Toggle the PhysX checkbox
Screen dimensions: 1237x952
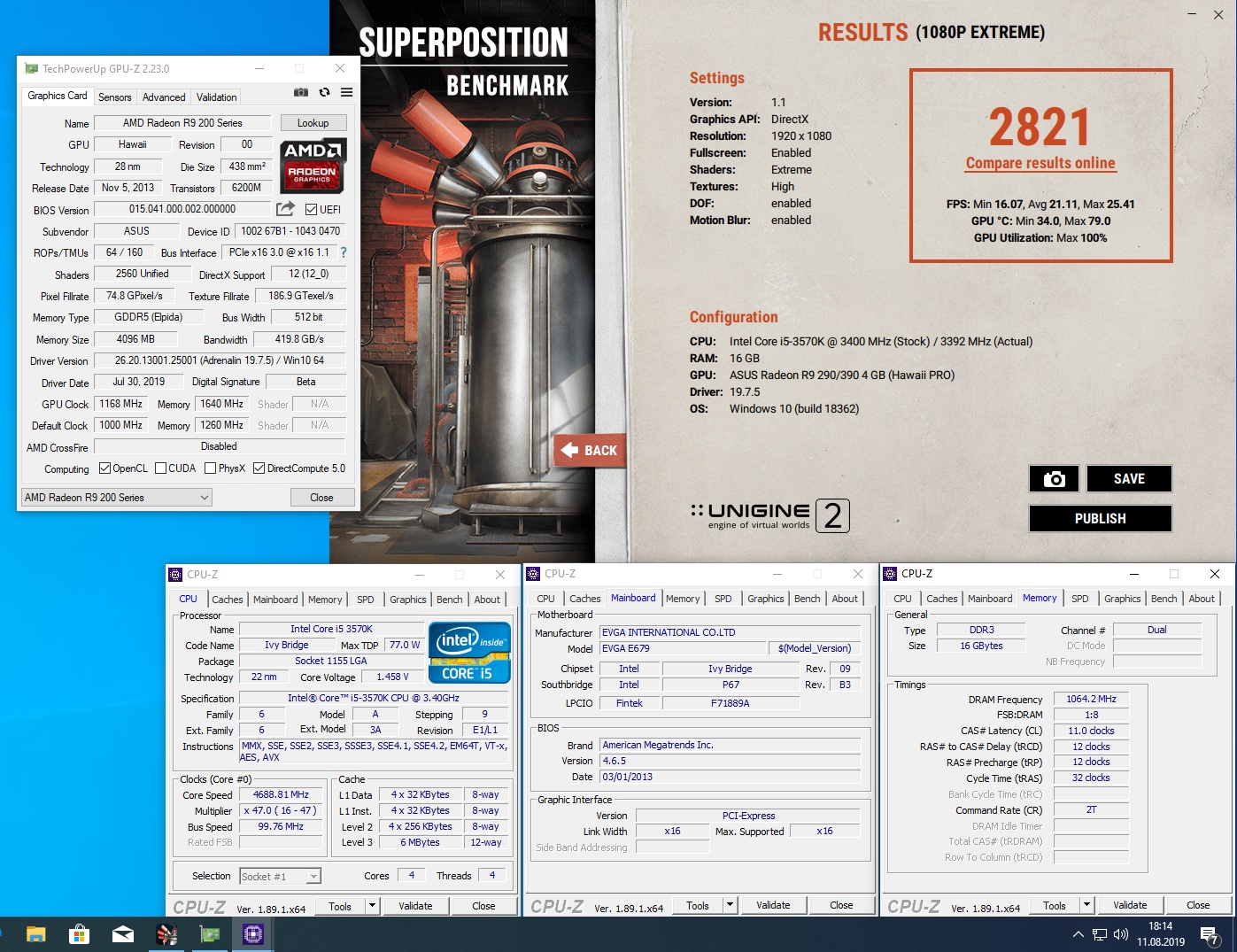click(210, 468)
